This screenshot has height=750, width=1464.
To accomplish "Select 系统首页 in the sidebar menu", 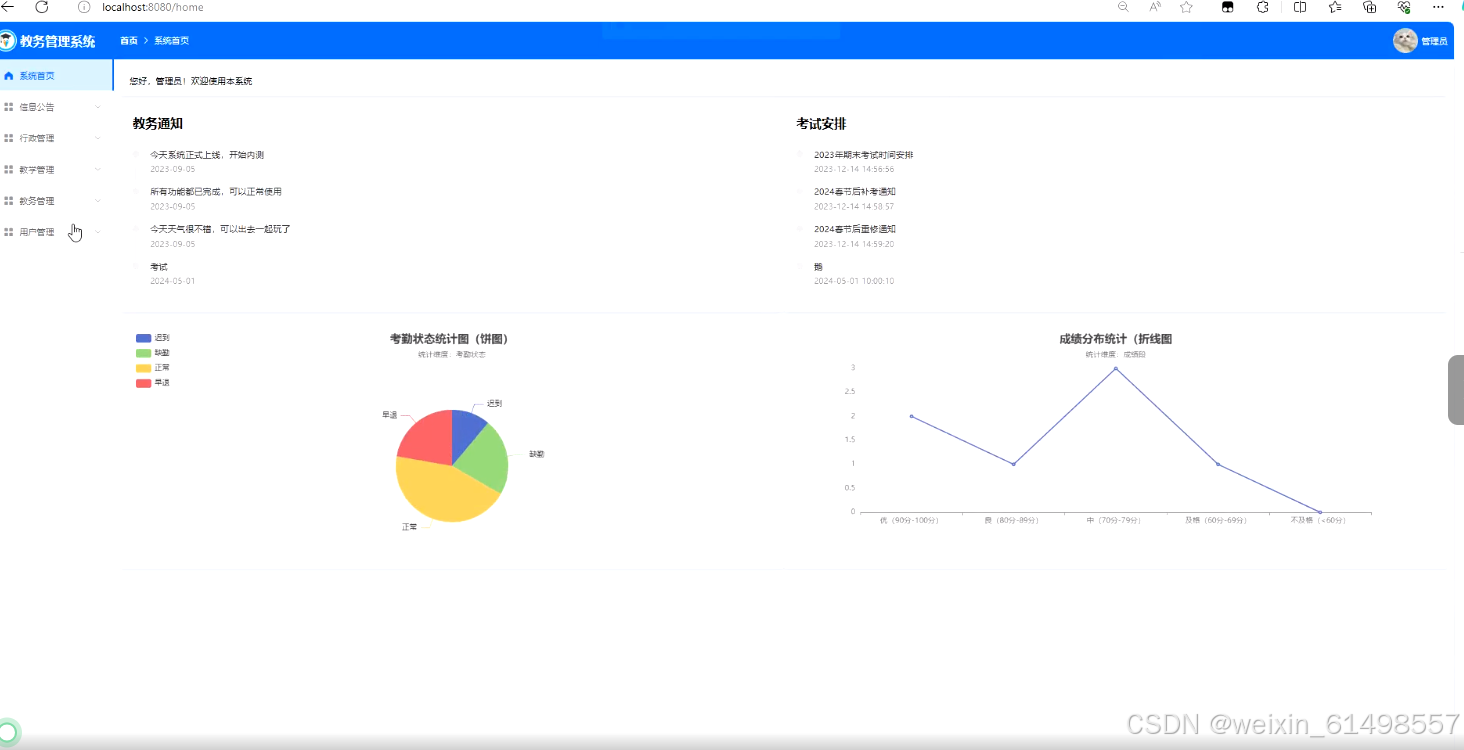I will coord(38,75).
